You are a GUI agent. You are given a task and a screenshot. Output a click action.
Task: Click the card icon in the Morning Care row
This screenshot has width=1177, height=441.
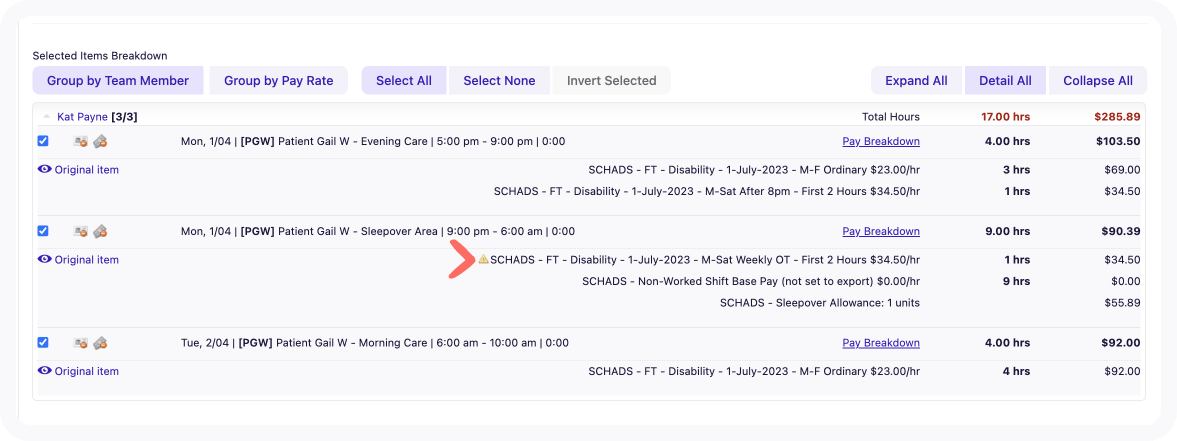[x=80, y=343]
